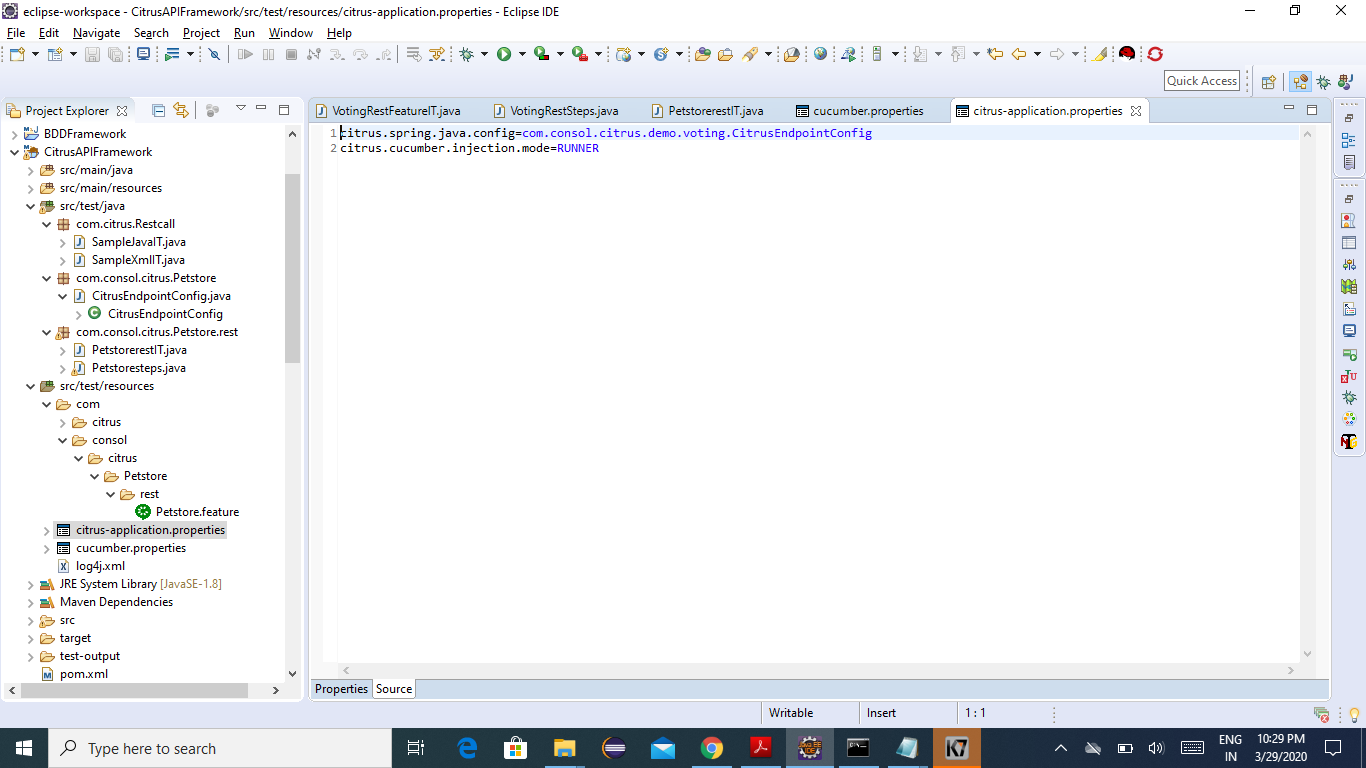Navigate Back with the yellow arrow
The width and height of the screenshot is (1366, 768).
(1019, 54)
